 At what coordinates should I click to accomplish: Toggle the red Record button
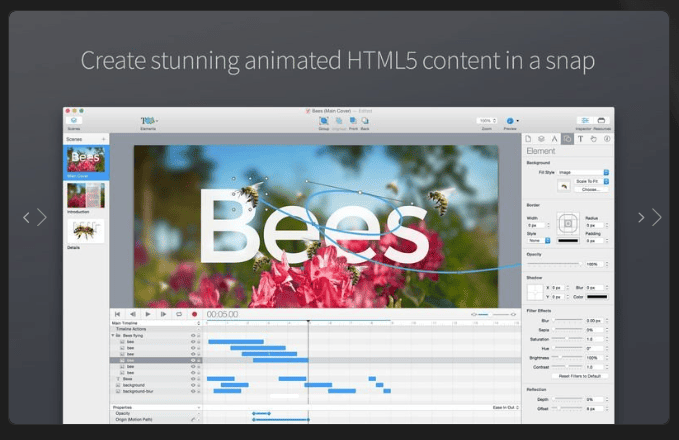(194, 314)
